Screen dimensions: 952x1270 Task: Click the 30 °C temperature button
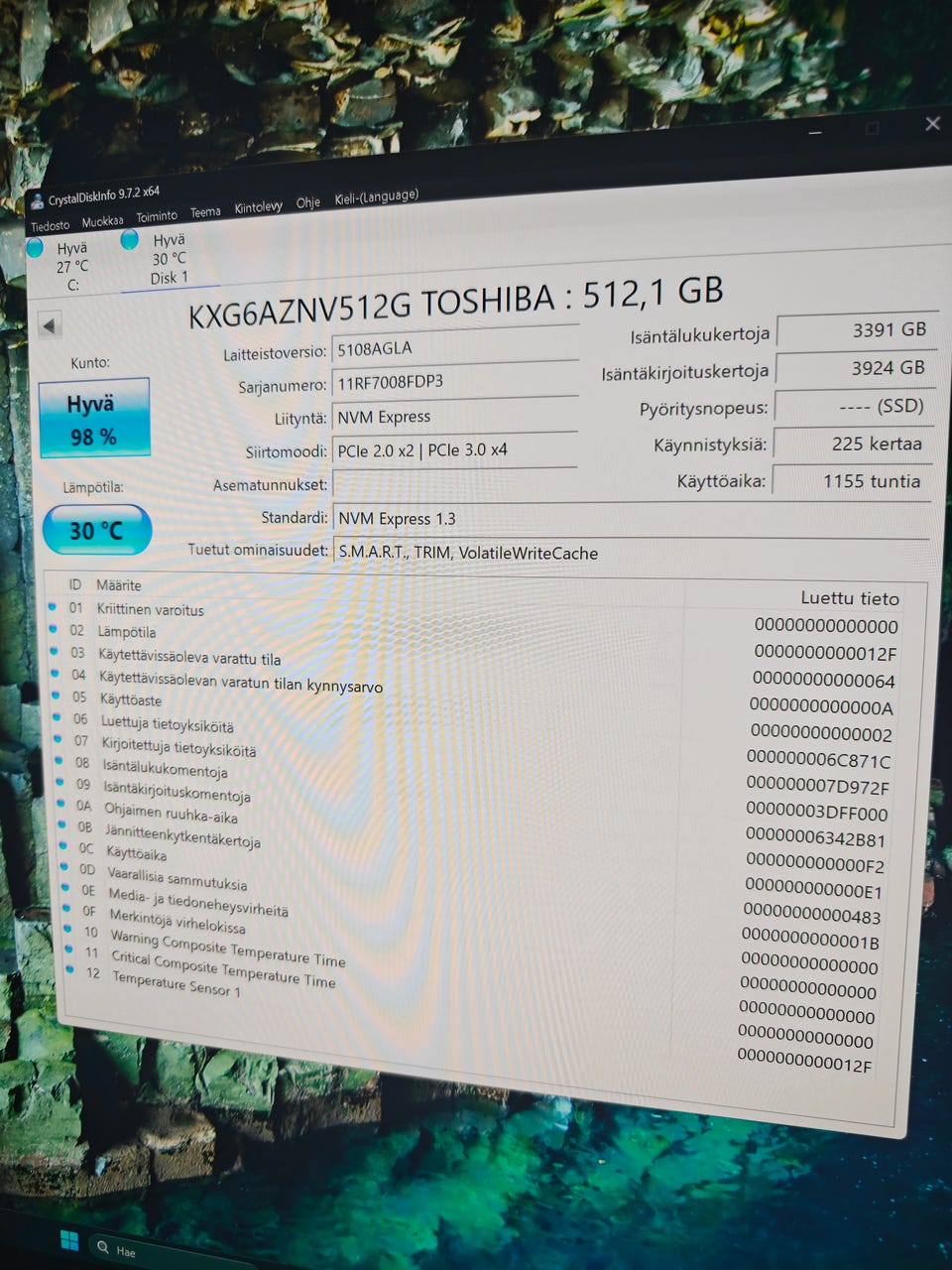point(97,530)
